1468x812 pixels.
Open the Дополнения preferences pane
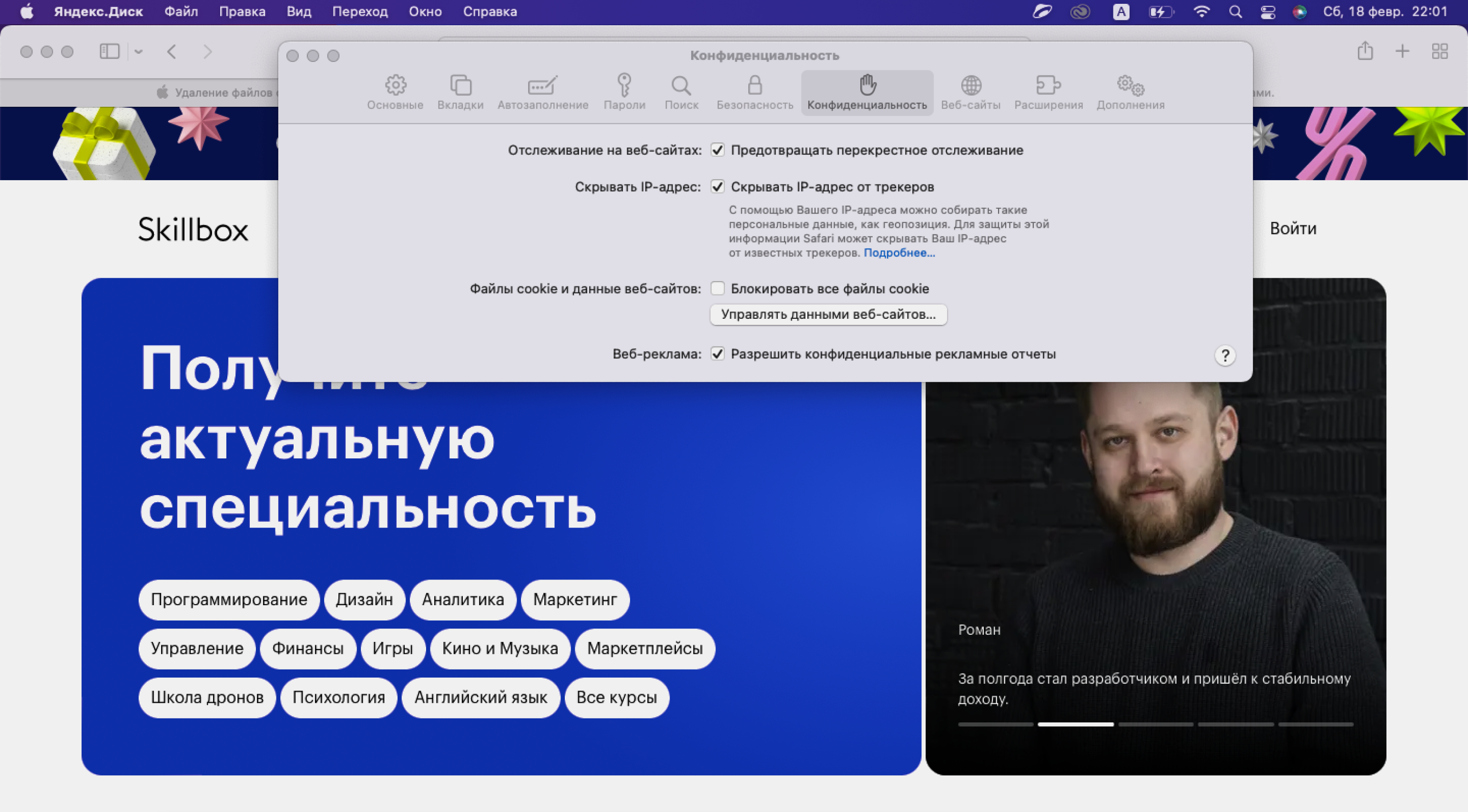[x=1131, y=92]
